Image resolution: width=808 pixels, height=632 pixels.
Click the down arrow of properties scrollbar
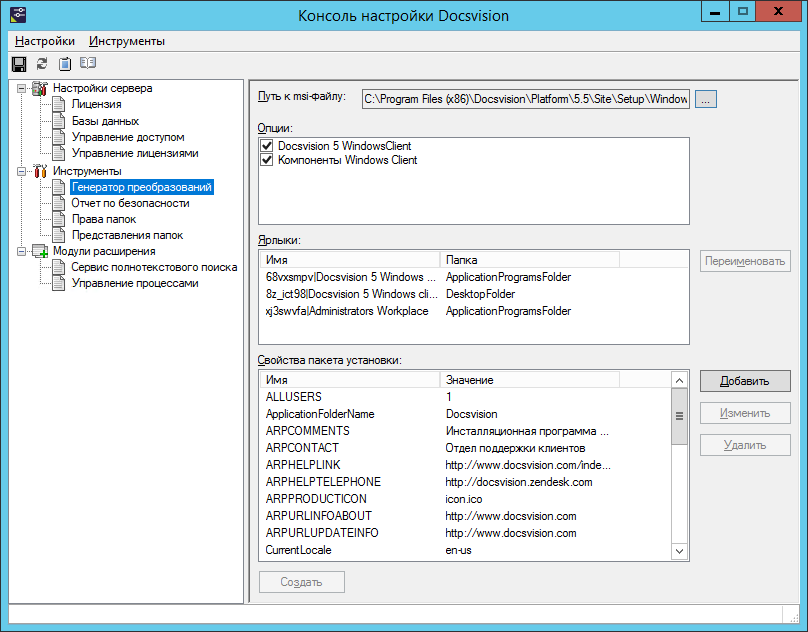click(679, 551)
